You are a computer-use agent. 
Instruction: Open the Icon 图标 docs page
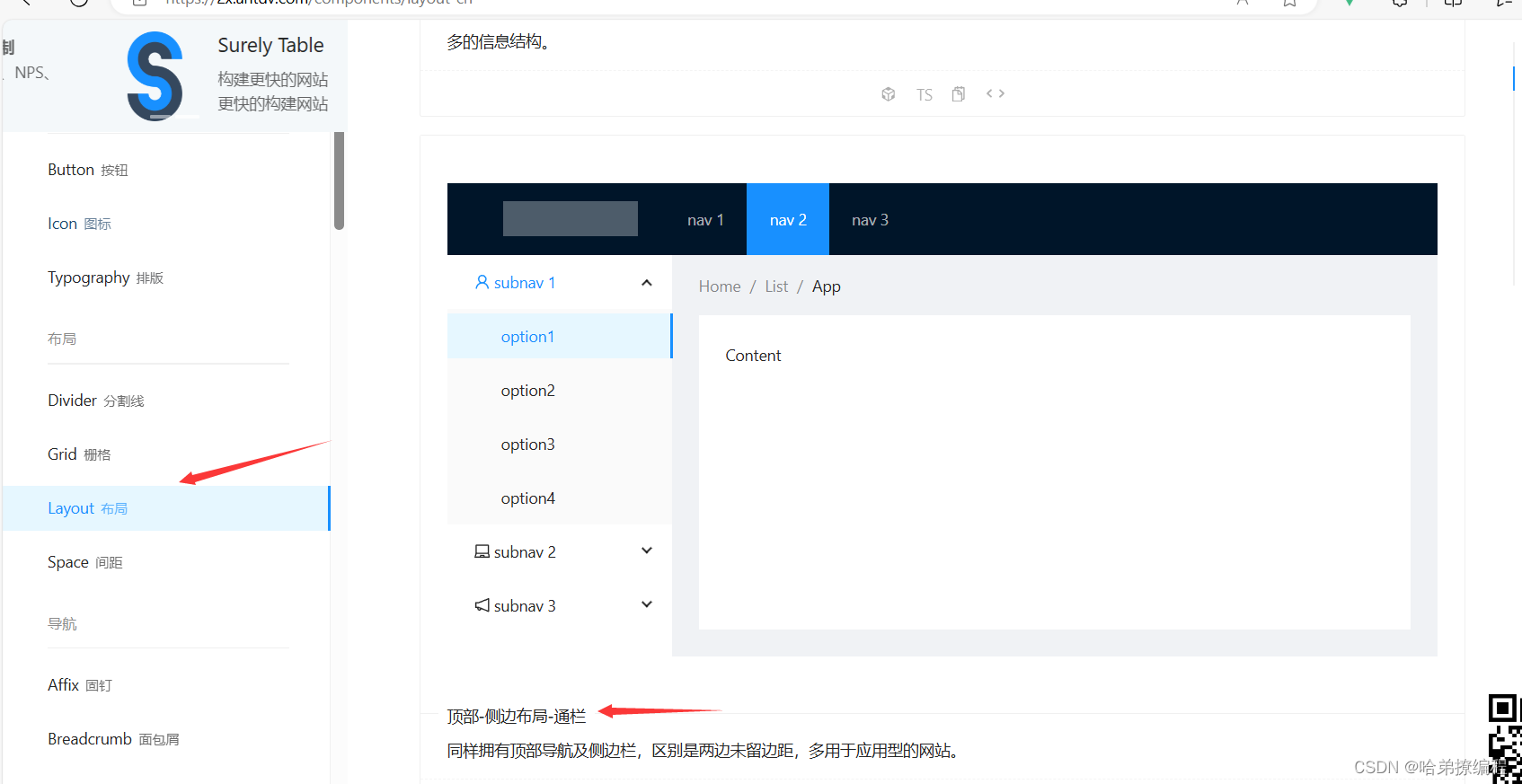[x=166, y=224]
